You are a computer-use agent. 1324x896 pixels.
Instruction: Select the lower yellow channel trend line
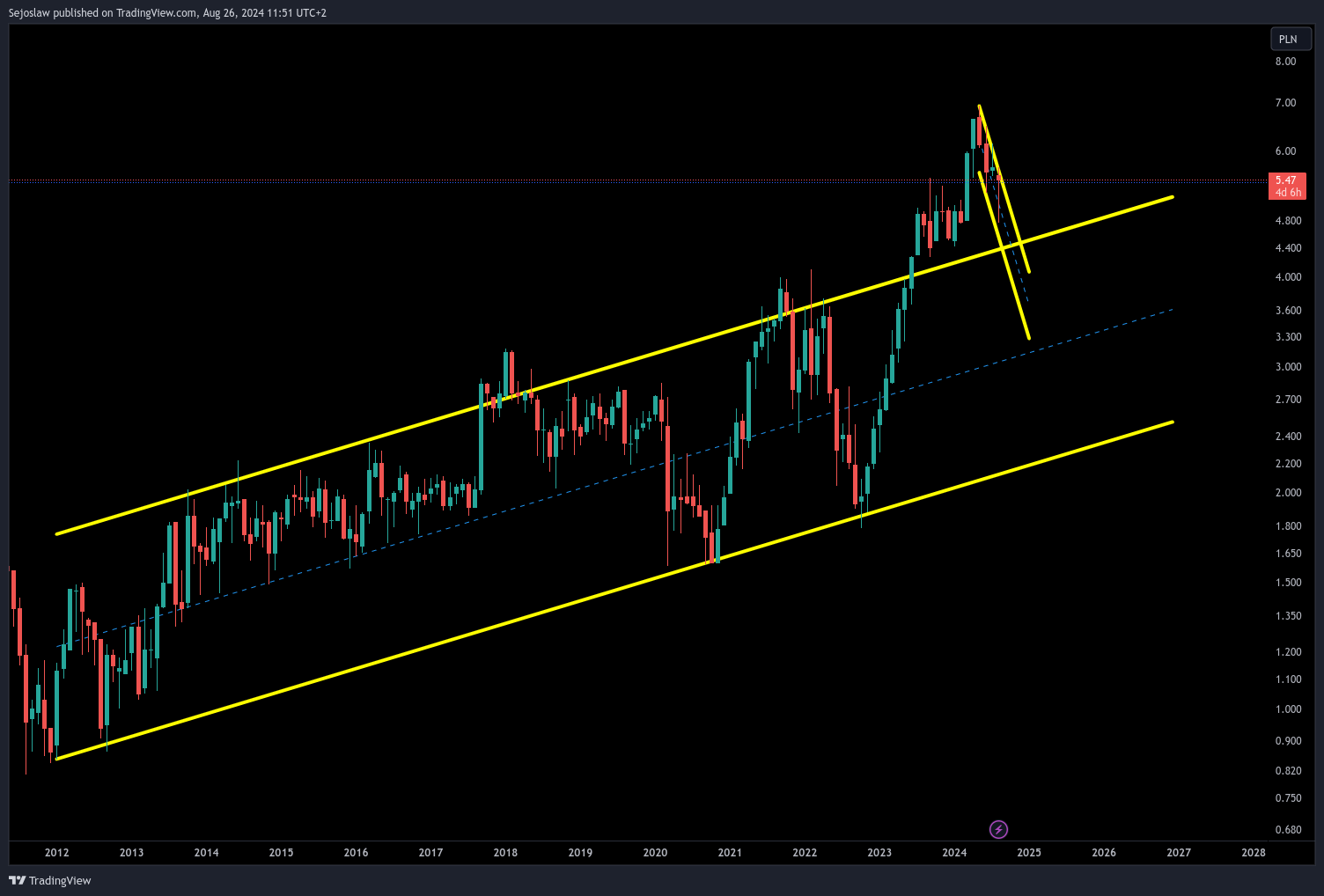[616, 591]
